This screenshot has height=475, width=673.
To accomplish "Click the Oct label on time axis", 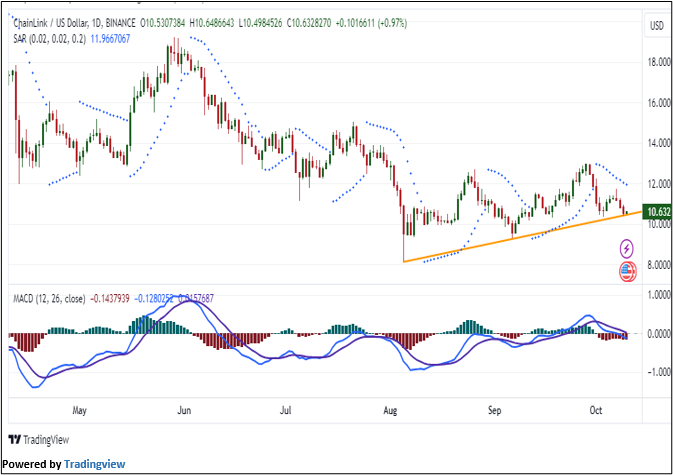I will tap(596, 410).
